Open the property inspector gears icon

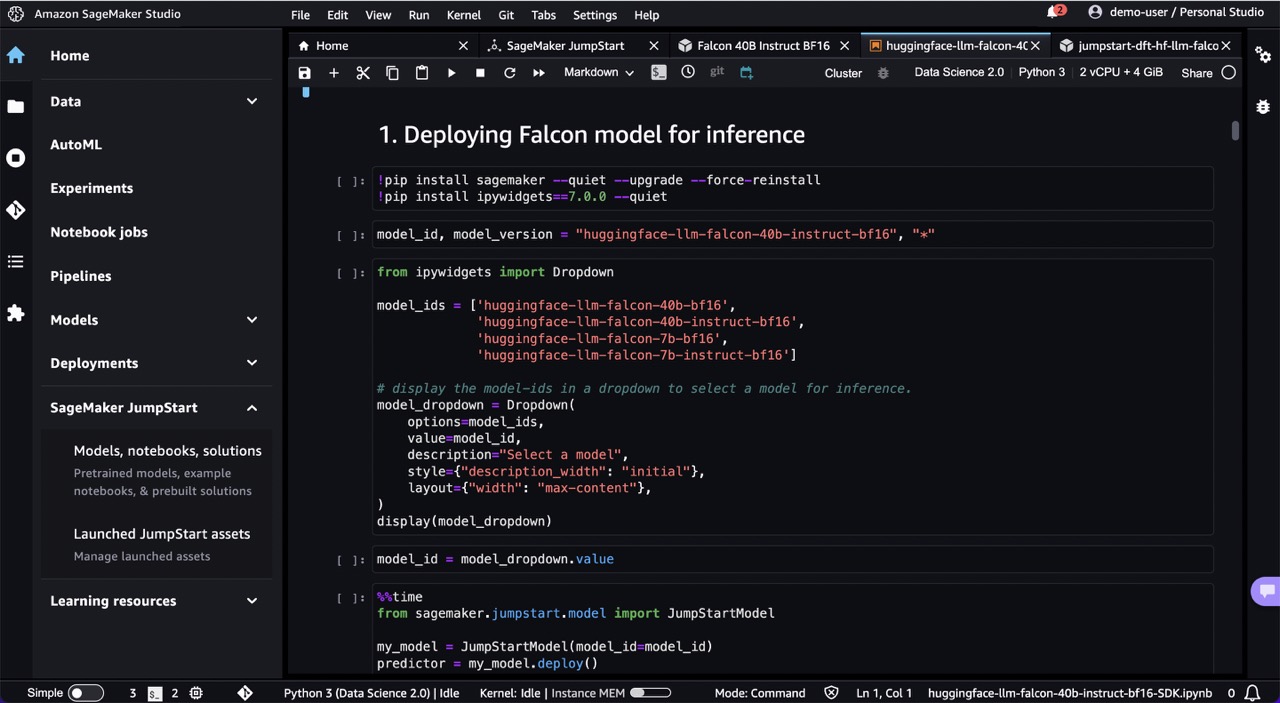1263,55
